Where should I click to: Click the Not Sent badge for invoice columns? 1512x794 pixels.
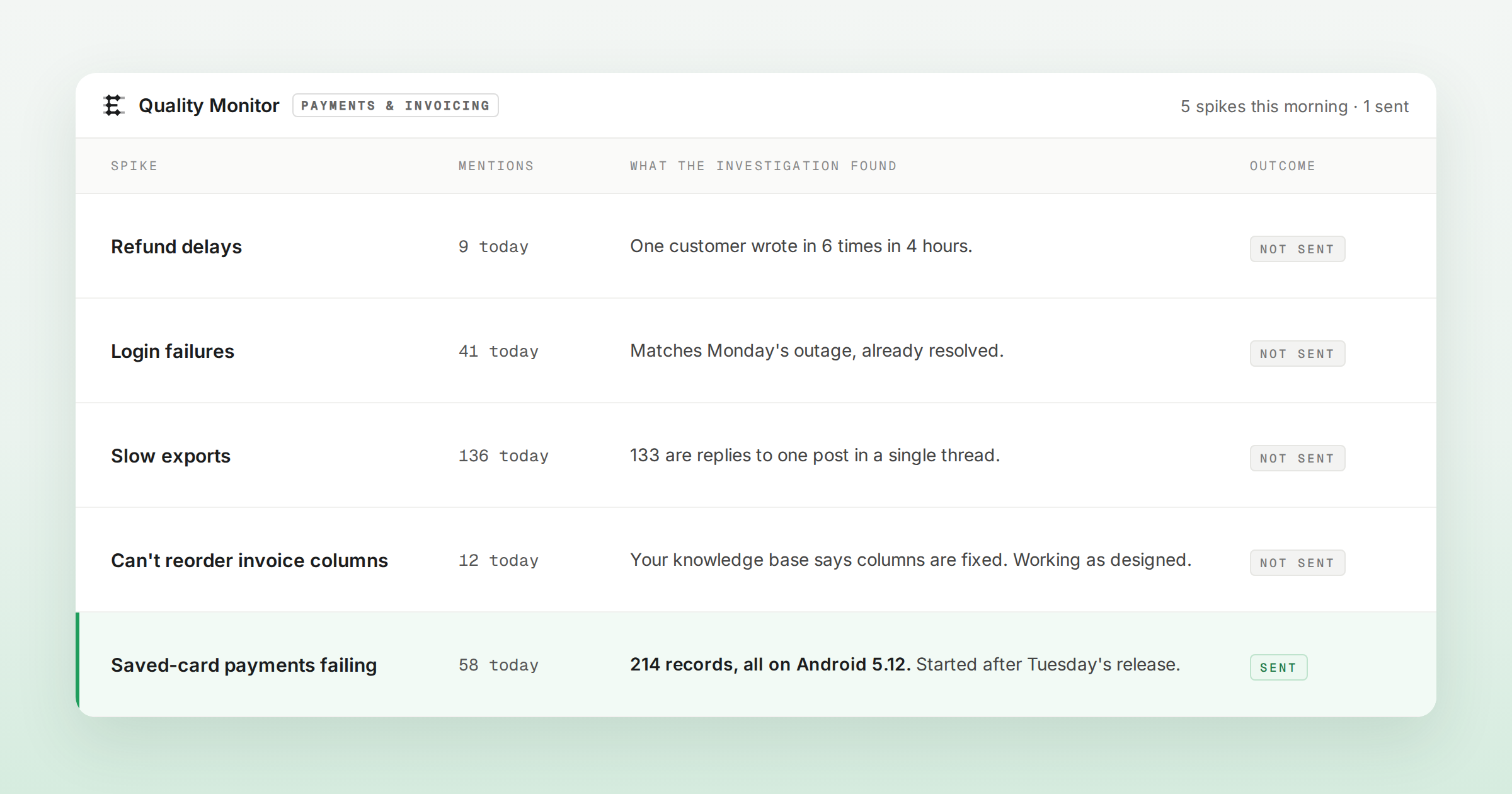(1298, 563)
